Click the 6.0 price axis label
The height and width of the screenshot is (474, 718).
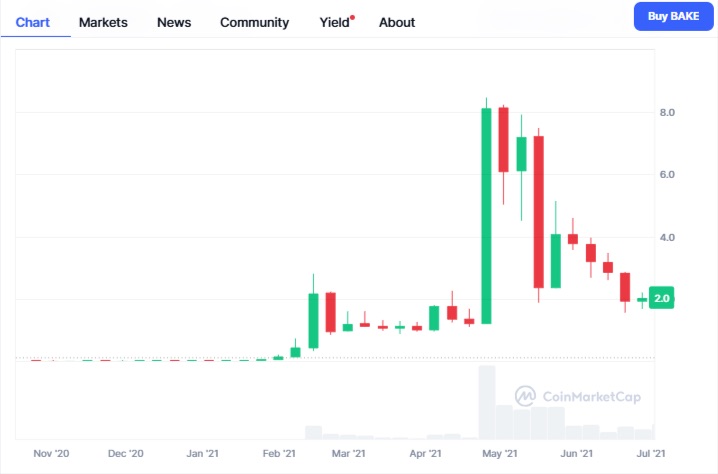tap(667, 174)
